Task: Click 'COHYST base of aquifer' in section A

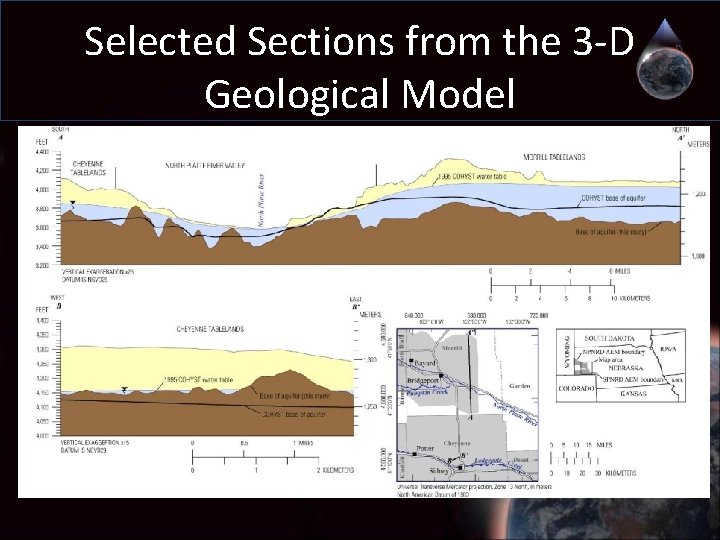Action: 613,198
